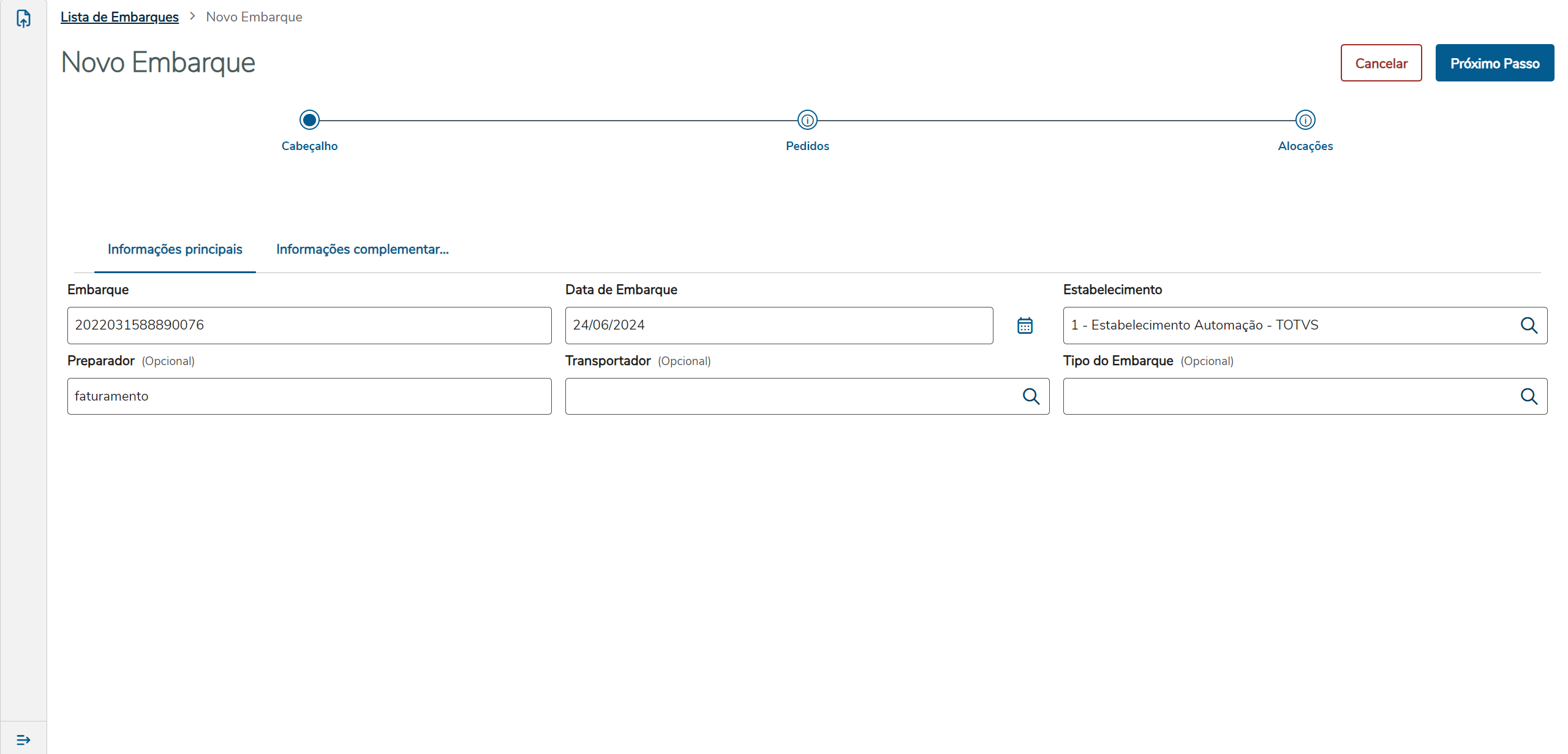Click the empty Transportador input field
Image resolution: width=1568 pixels, height=754 pixels.
(790, 396)
